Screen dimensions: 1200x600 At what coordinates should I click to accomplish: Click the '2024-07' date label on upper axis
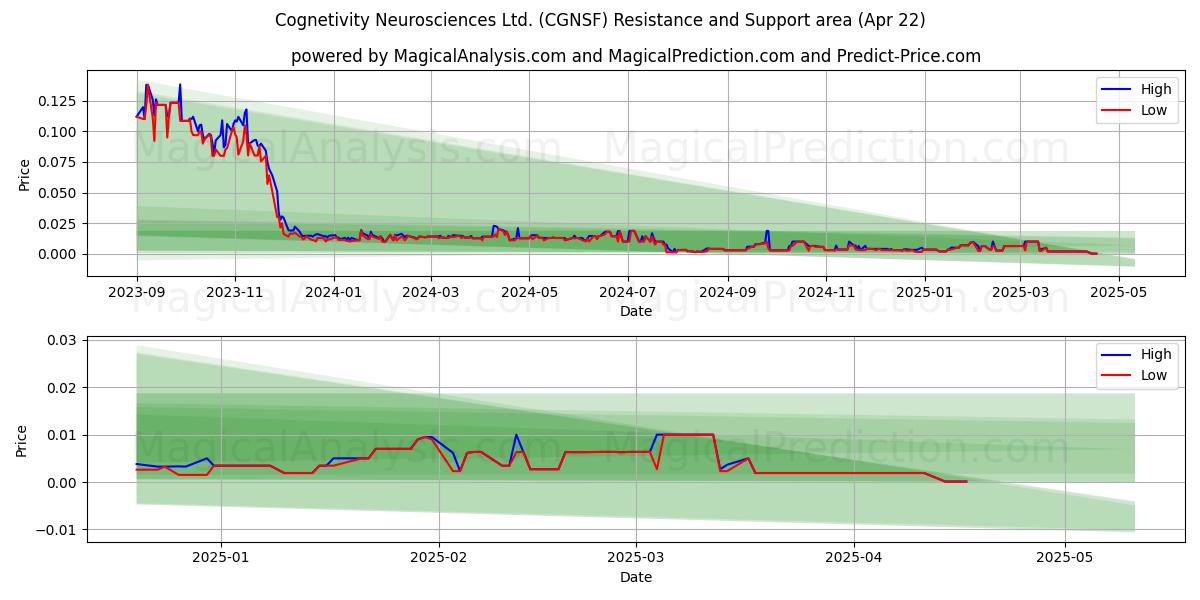tap(628, 292)
